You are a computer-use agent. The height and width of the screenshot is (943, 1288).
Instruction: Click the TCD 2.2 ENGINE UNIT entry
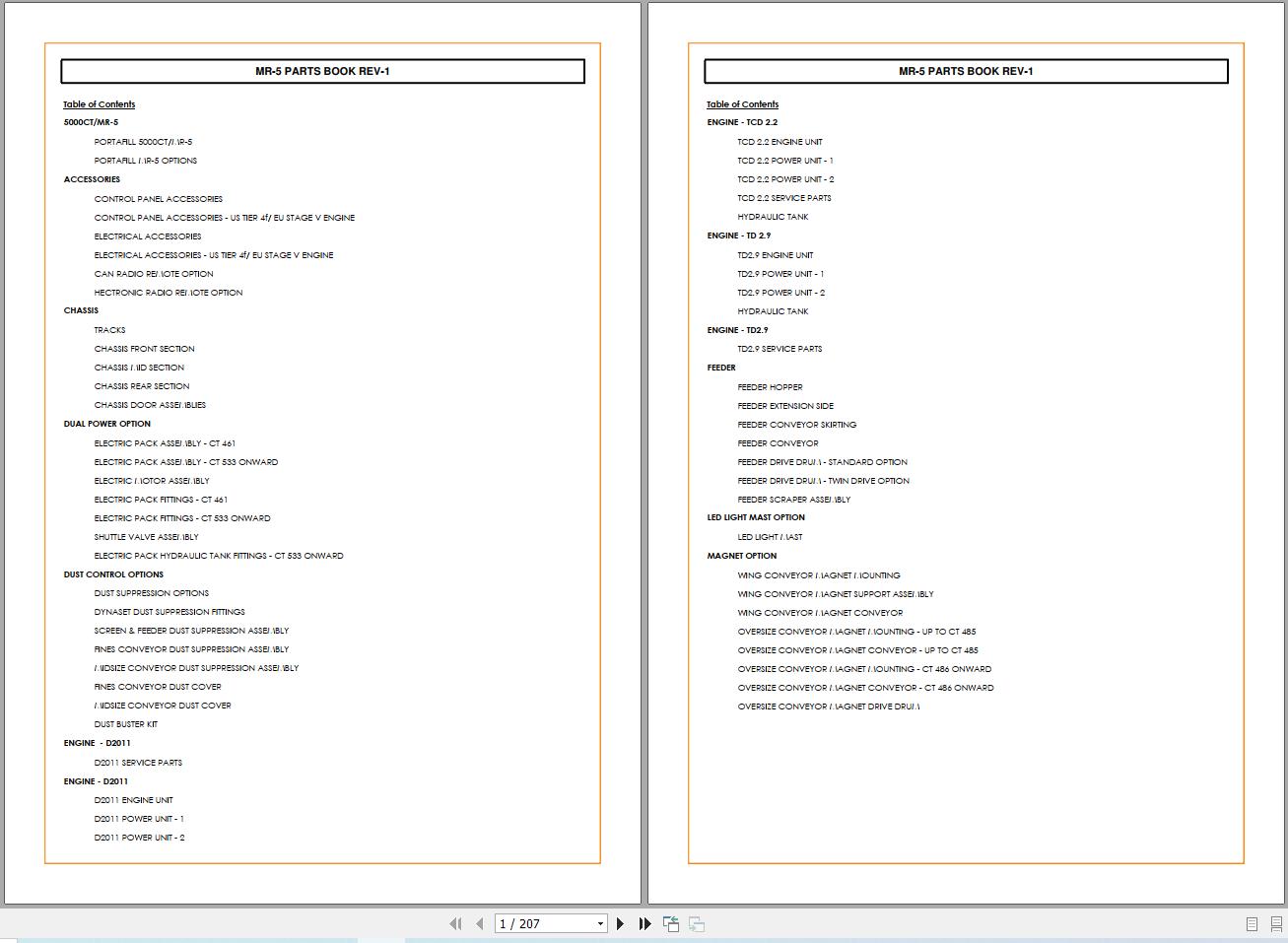coord(780,142)
